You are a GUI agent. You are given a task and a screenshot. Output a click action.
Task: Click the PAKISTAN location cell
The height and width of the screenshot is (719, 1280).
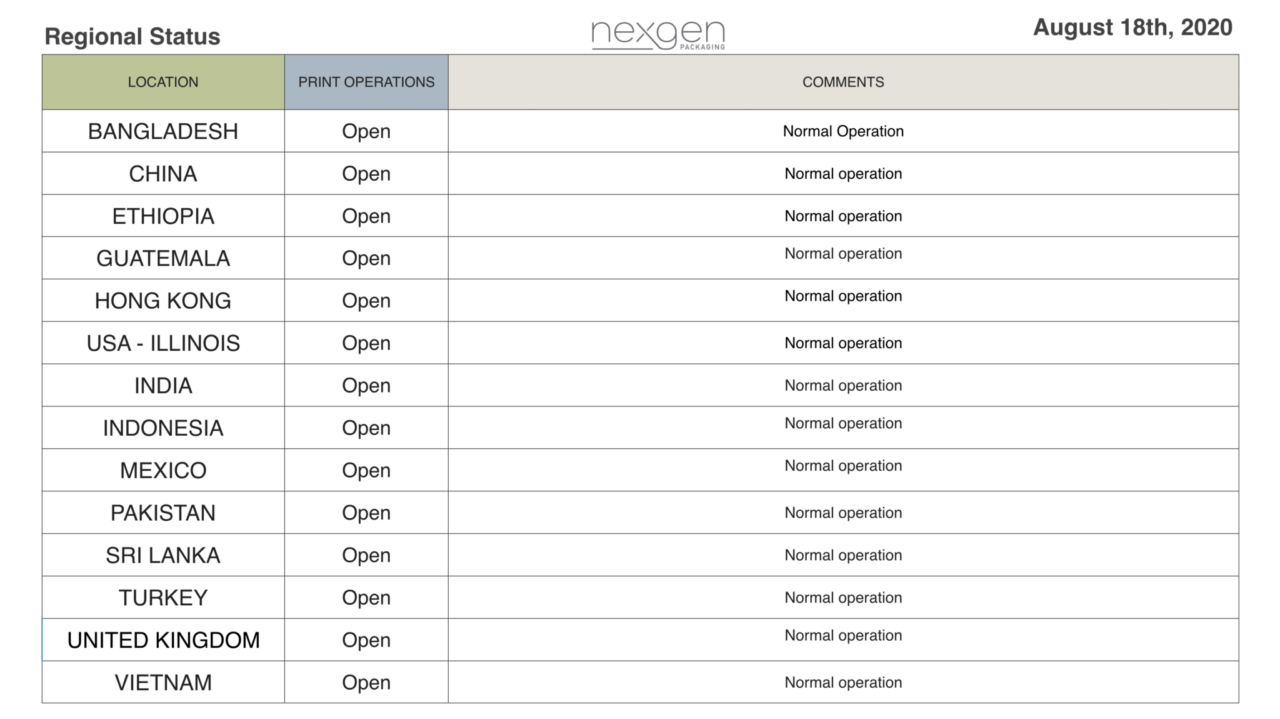[x=163, y=513]
